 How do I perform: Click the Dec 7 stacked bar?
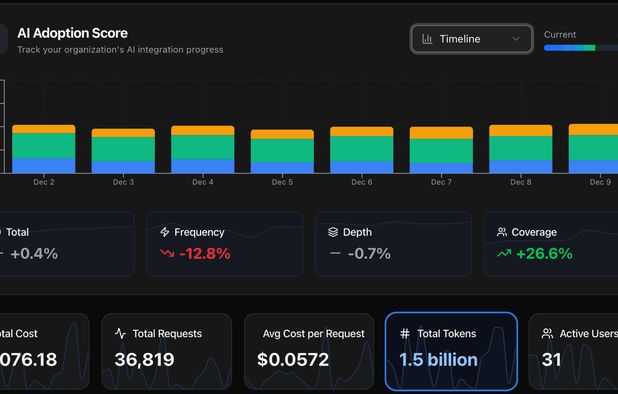click(441, 150)
